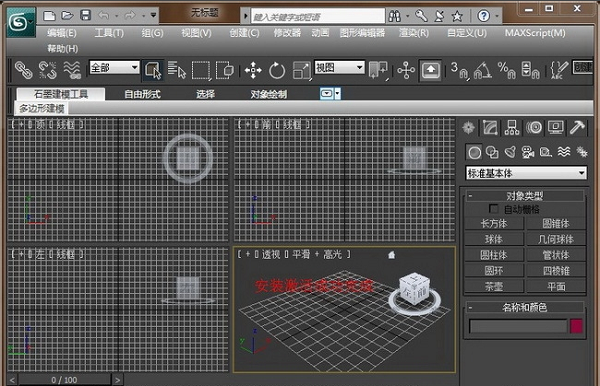Image resolution: width=600 pixels, height=386 pixels.
Task: Open the object color swatch
Action: [576, 326]
